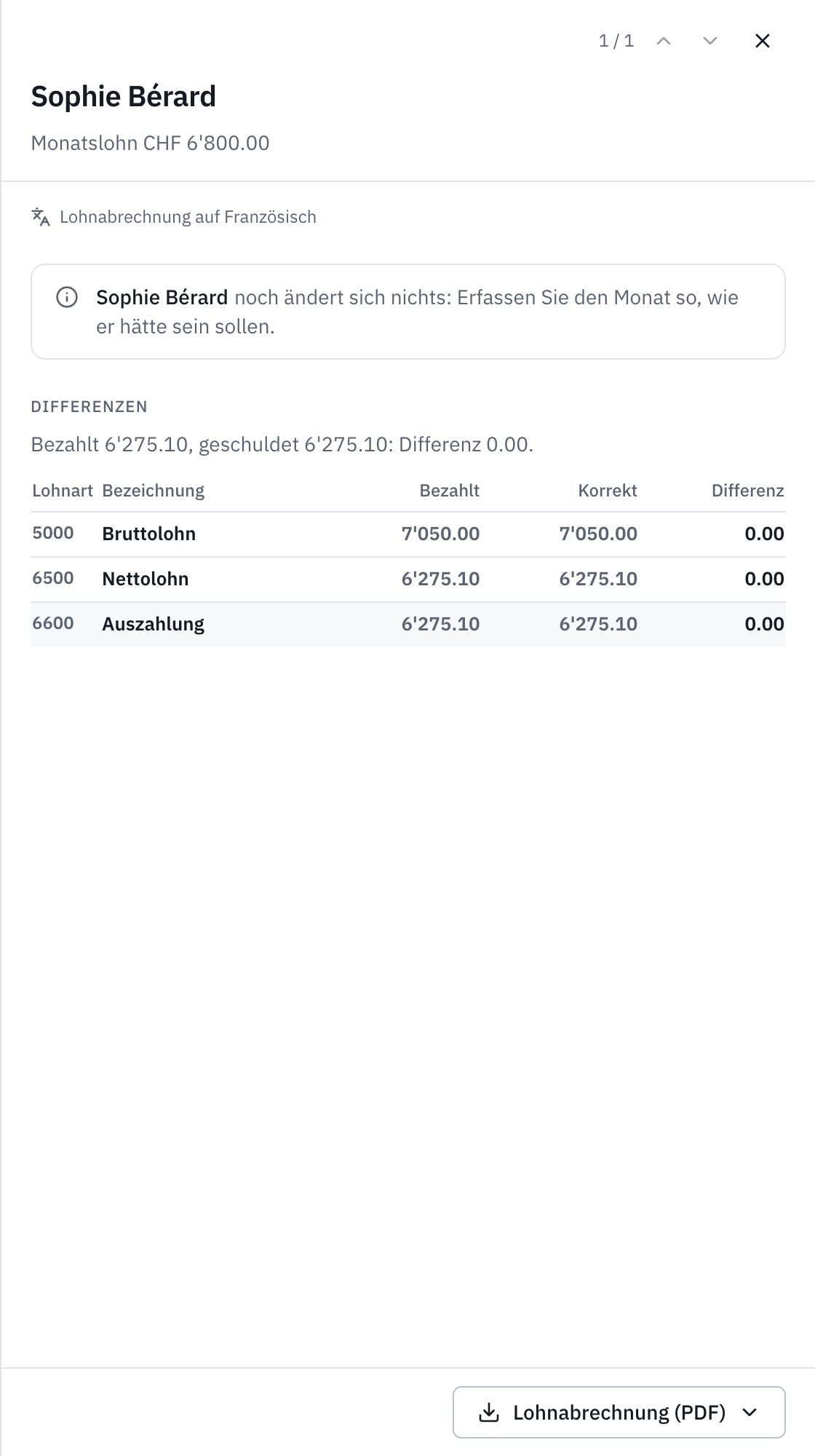Click the Lohnart column header
The image size is (815, 1456).
tap(63, 491)
